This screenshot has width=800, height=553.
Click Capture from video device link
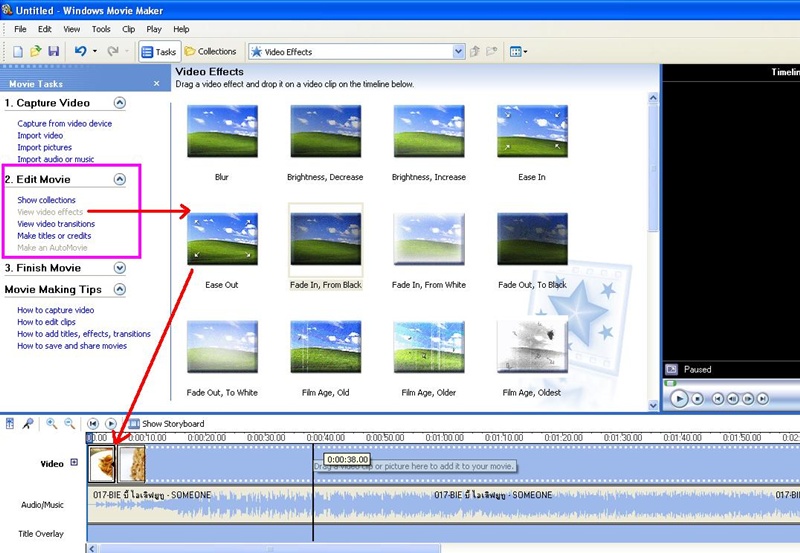click(x=64, y=123)
